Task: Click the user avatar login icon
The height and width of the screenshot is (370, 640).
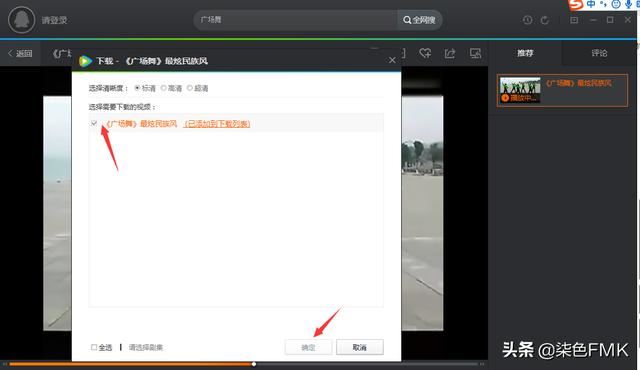Action: 21,20
